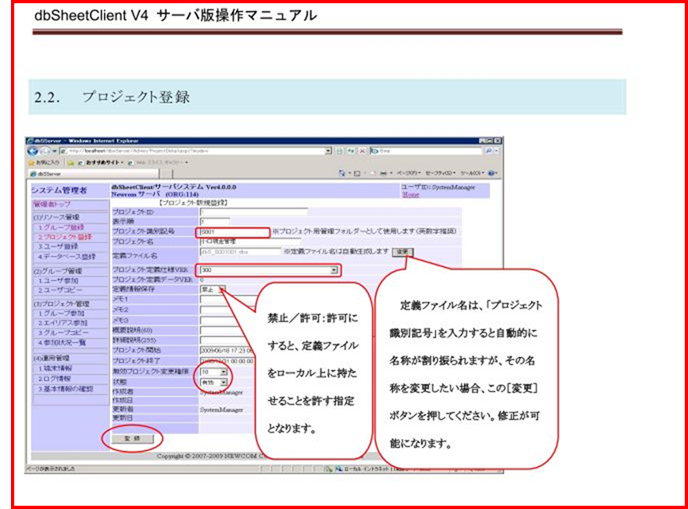688x509 pixels.
Task: Click the Home icon in IE command bar
Action: click(x=342, y=173)
